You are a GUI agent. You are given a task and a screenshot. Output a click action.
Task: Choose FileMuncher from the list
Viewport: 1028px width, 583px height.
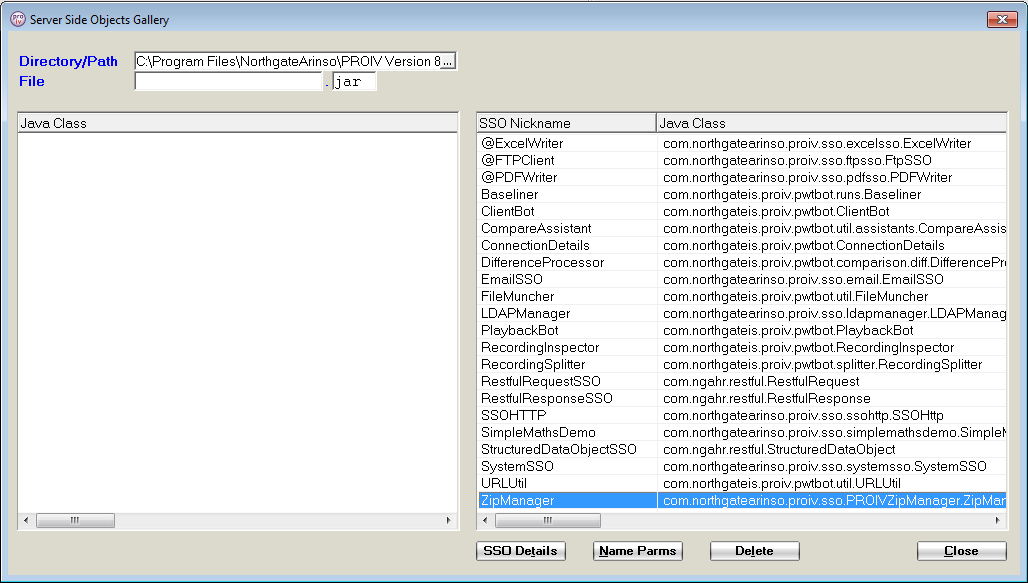pos(742,296)
